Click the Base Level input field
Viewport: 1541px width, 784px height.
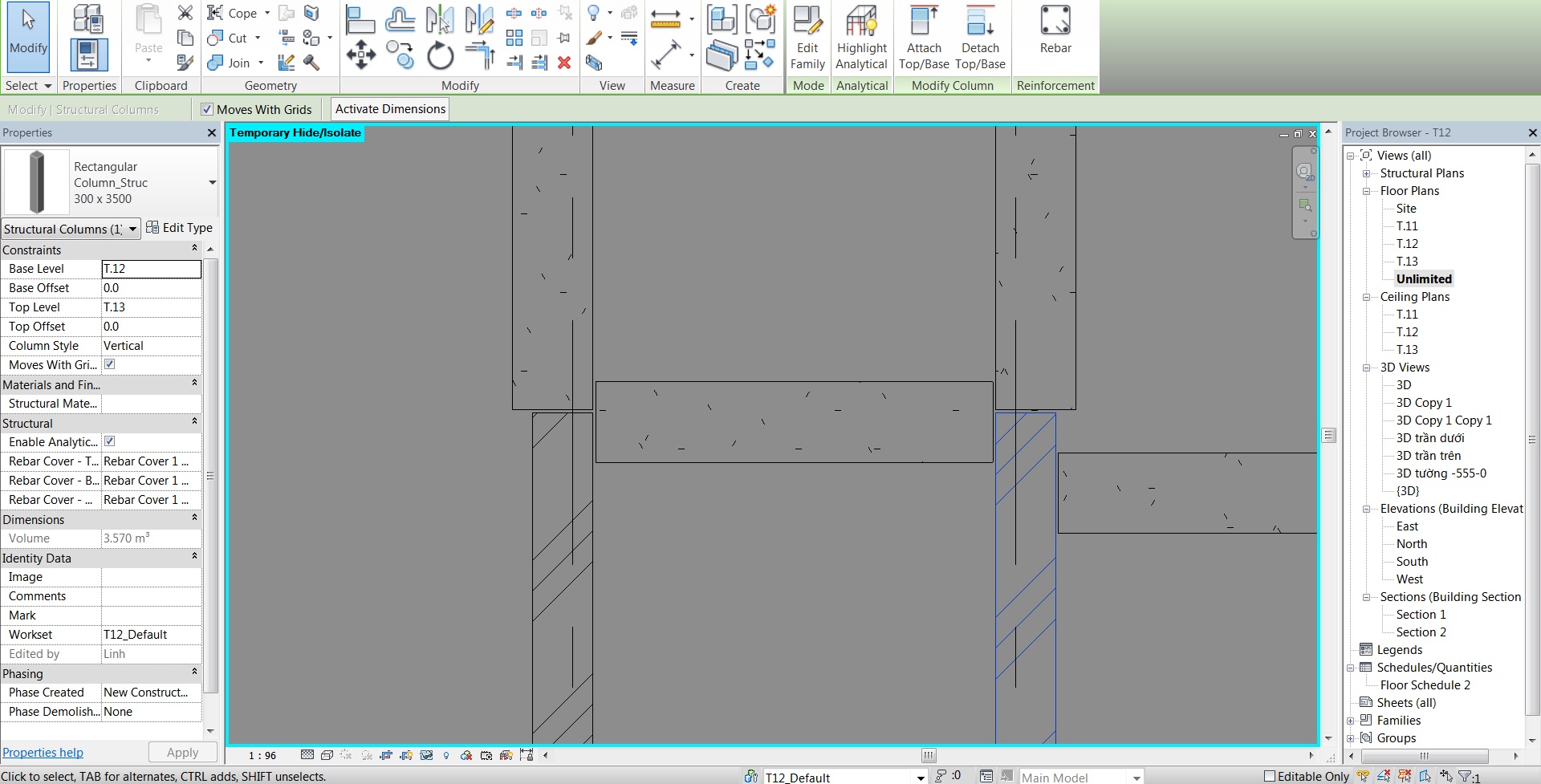151,269
